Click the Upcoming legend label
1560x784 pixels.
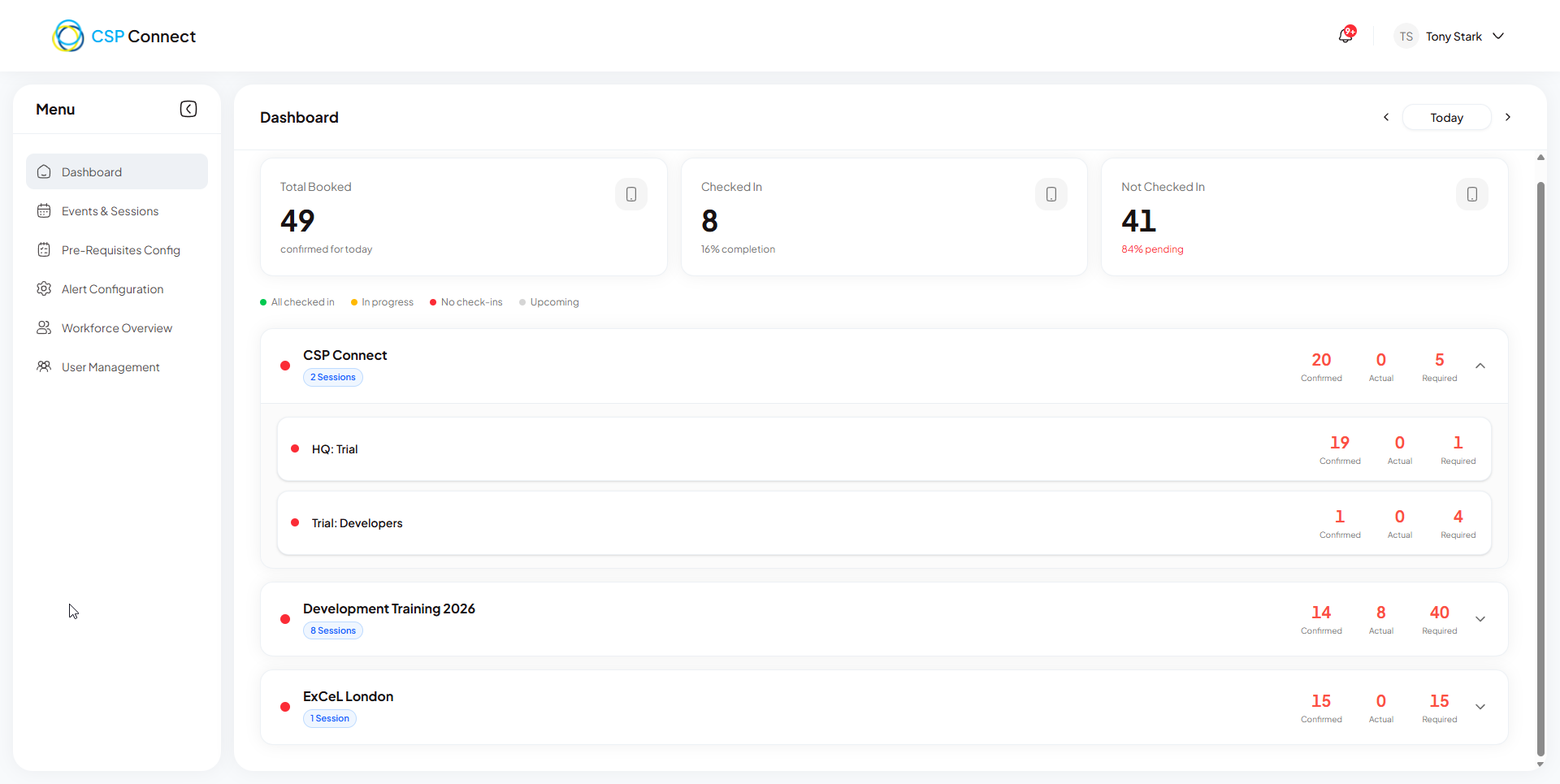coord(555,302)
